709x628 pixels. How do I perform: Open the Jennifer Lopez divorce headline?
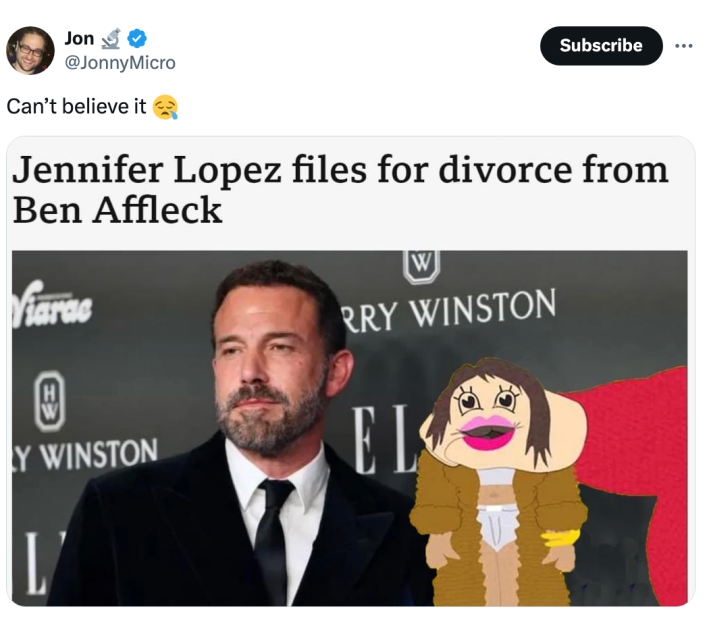click(x=340, y=189)
